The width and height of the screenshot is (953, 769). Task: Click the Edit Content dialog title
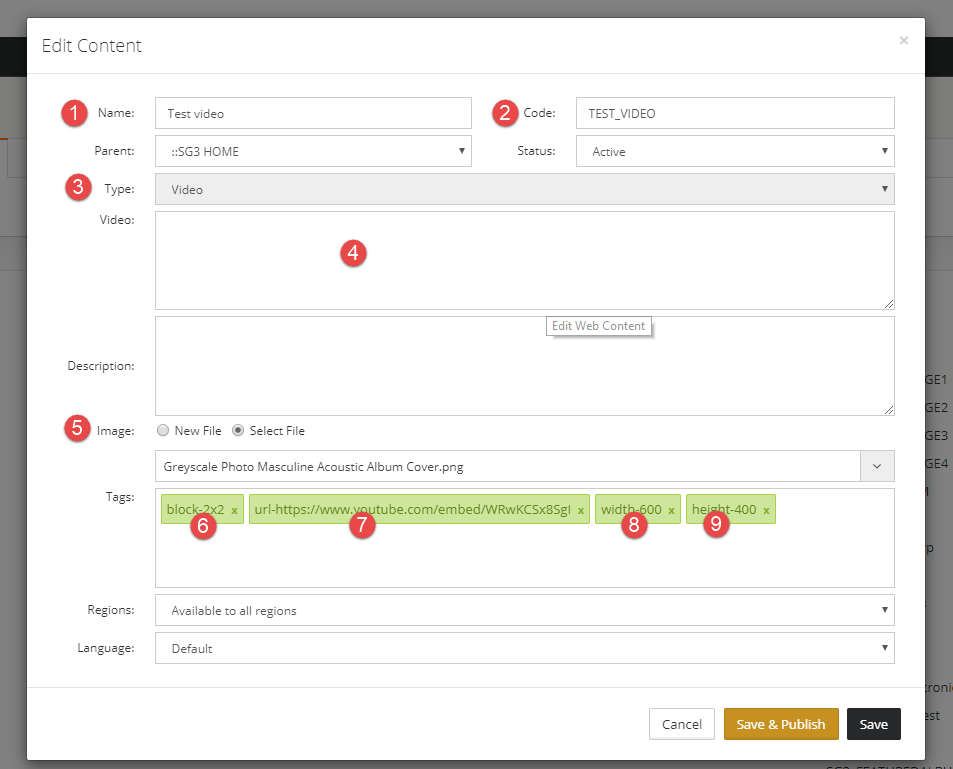point(91,46)
